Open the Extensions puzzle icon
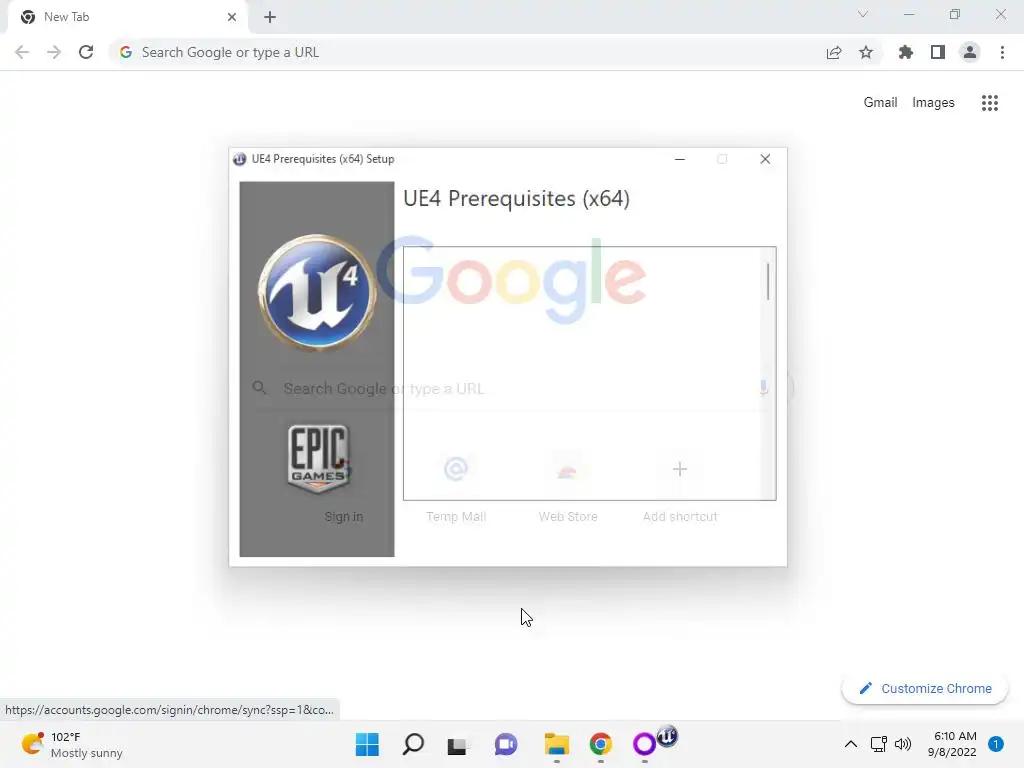Image resolution: width=1024 pixels, height=768 pixels. pos(905,52)
